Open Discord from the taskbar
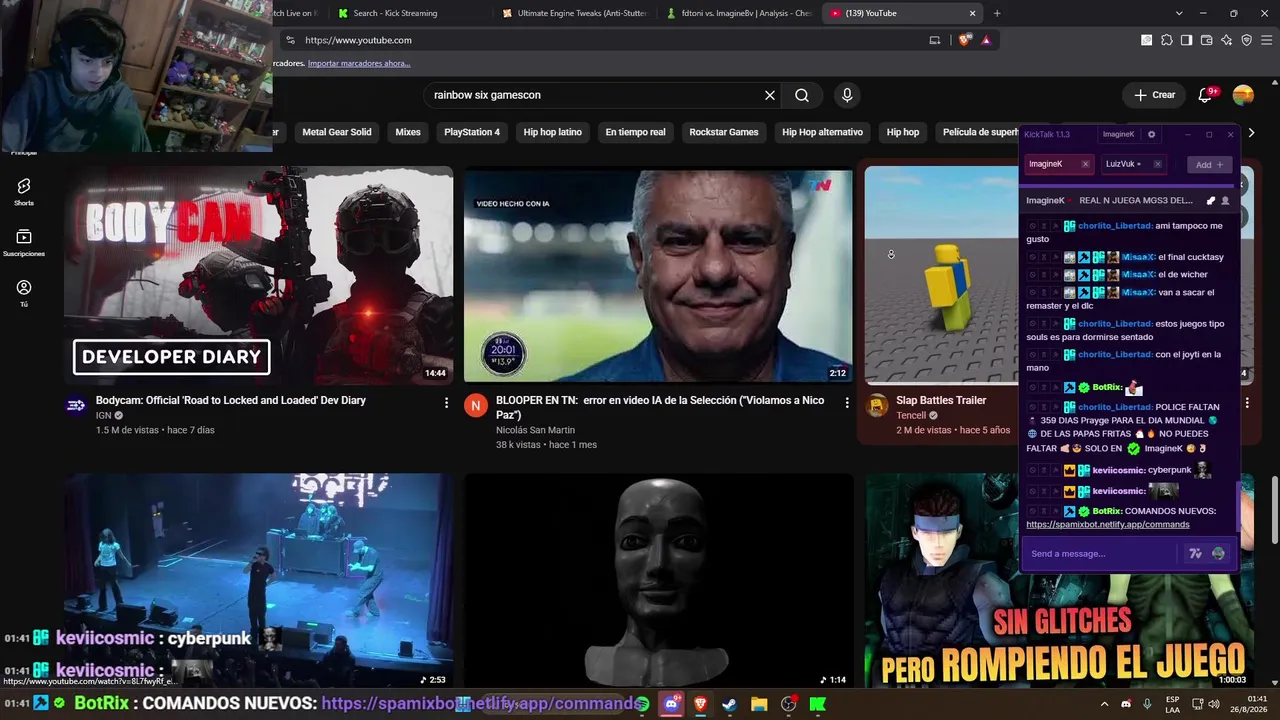Screen dimensions: 1280x720 coord(671,704)
